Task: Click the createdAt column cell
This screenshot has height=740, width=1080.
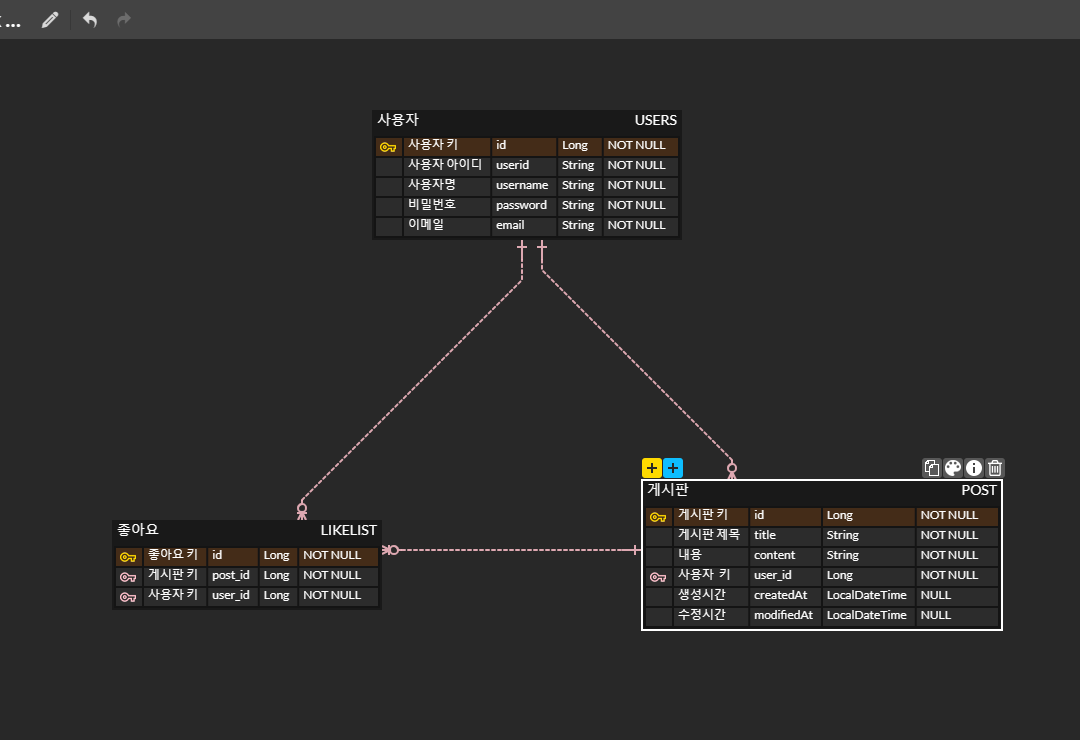Action: (x=785, y=595)
